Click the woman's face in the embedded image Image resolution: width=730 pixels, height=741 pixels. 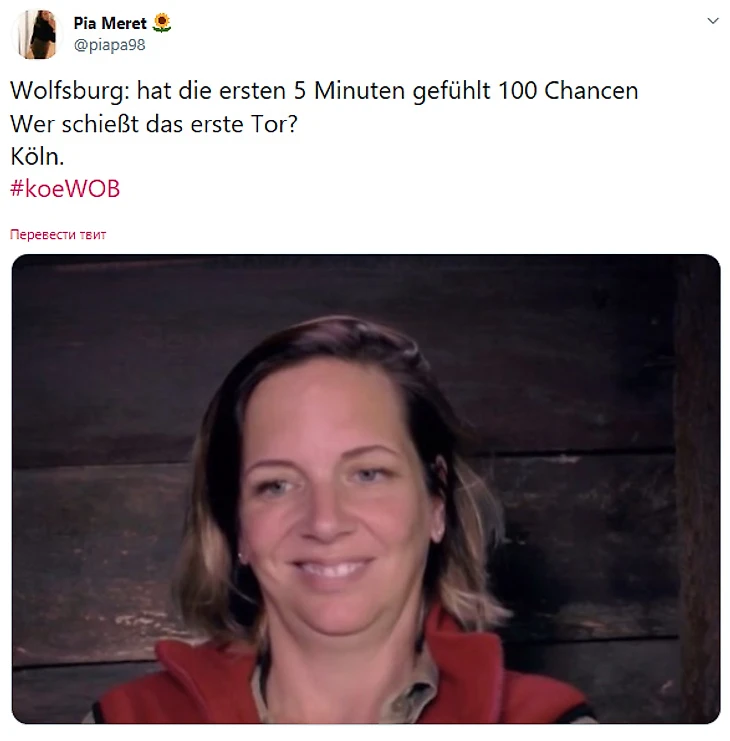click(333, 501)
